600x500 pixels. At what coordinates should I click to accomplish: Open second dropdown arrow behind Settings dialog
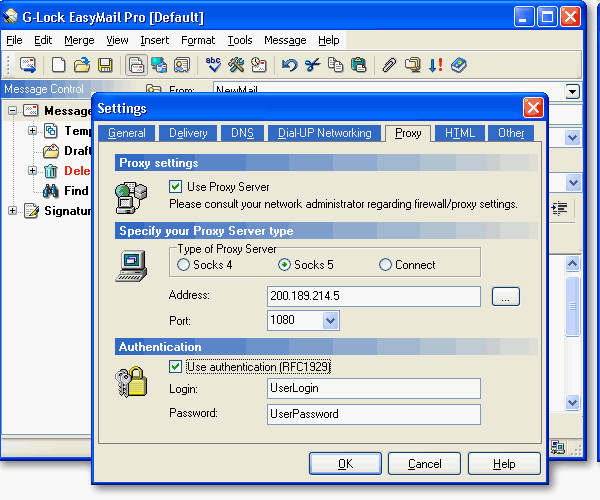tap(572, 138)
